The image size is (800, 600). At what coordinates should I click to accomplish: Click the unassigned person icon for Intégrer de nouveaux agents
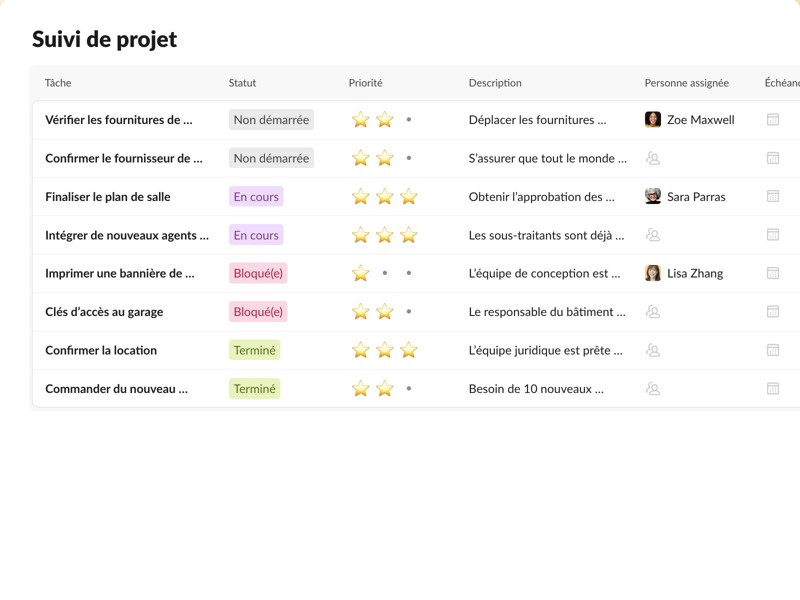[653, 235]
